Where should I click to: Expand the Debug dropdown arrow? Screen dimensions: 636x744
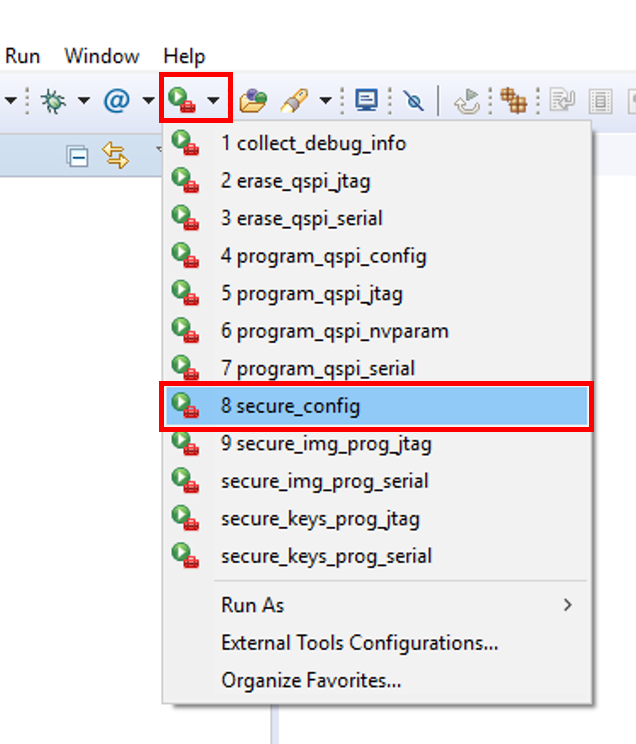click(84, 101)
